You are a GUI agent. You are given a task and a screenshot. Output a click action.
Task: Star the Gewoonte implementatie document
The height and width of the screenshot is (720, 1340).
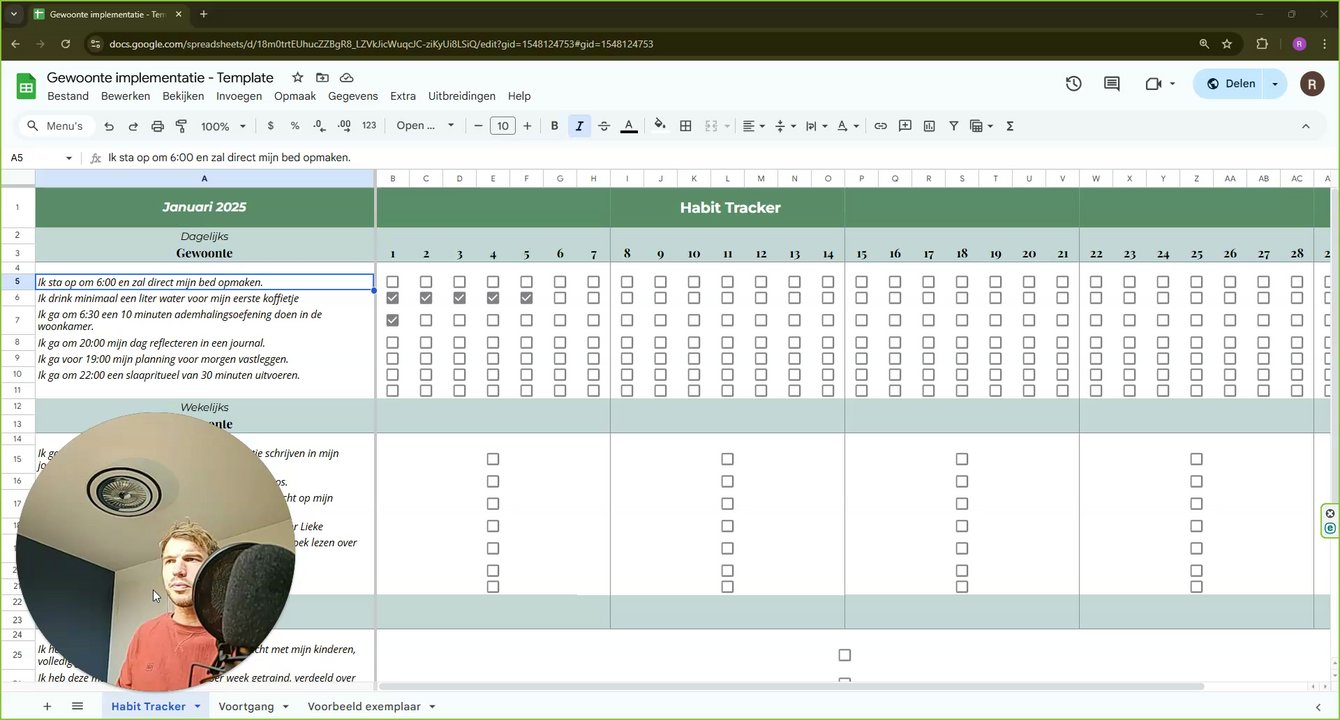coord(298,77)
